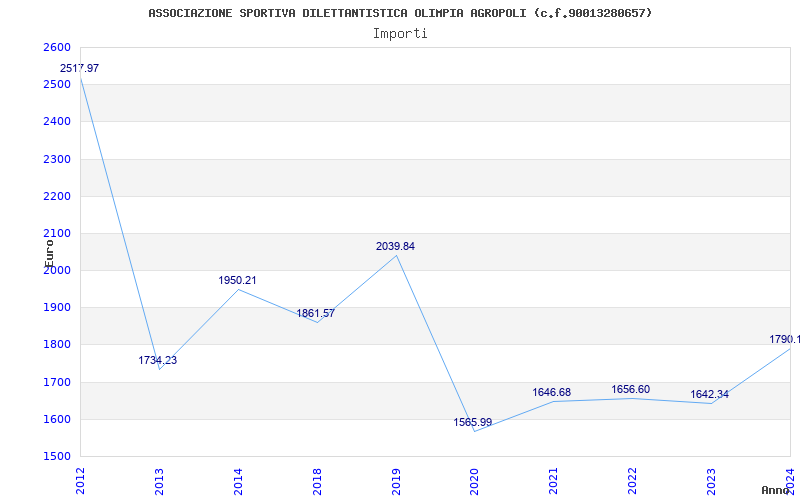Click the data label 2517.97
Image resolution: width=800 pixels, height=500 pixels.
tap(80, 68)
